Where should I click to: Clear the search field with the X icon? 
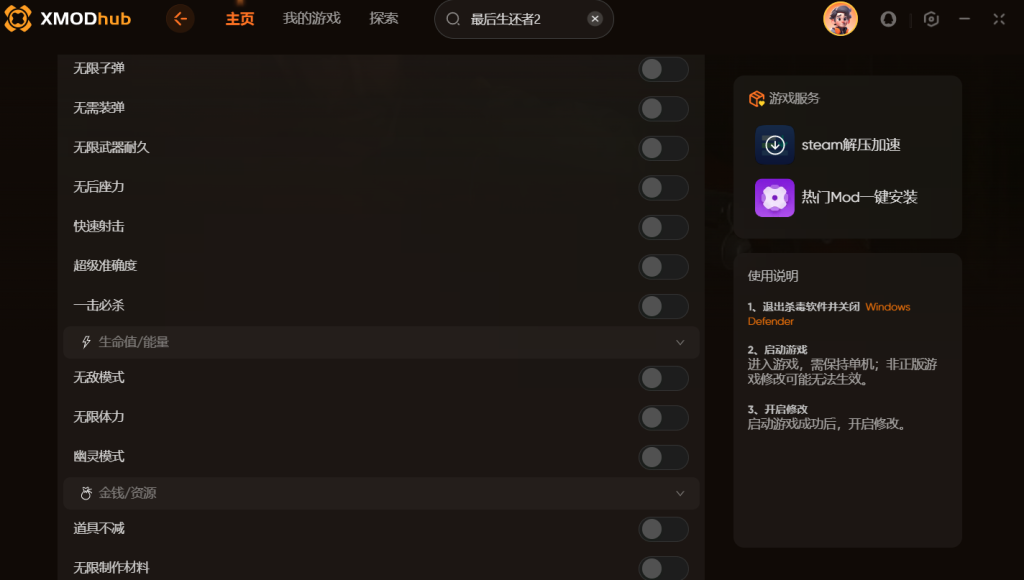point(594,19)
